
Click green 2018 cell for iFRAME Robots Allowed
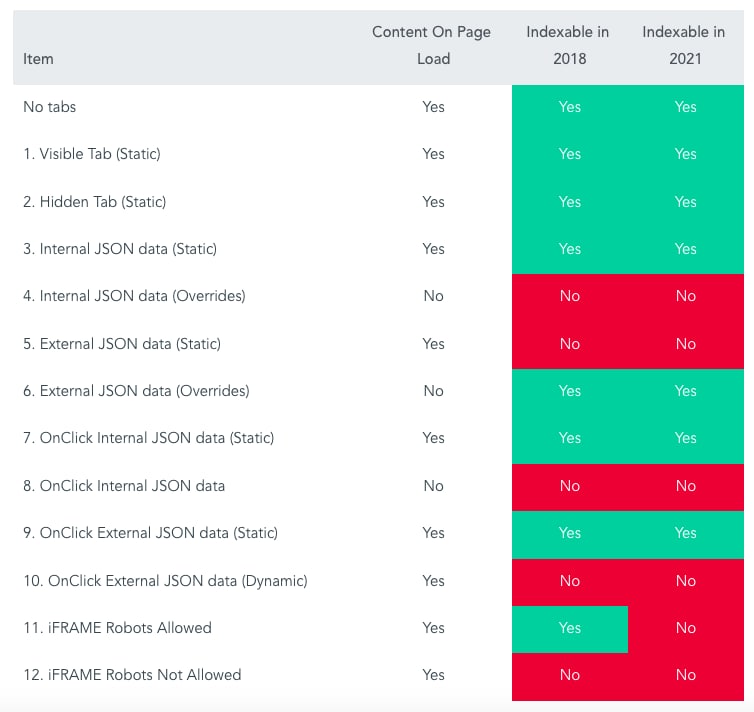[570, 628]
